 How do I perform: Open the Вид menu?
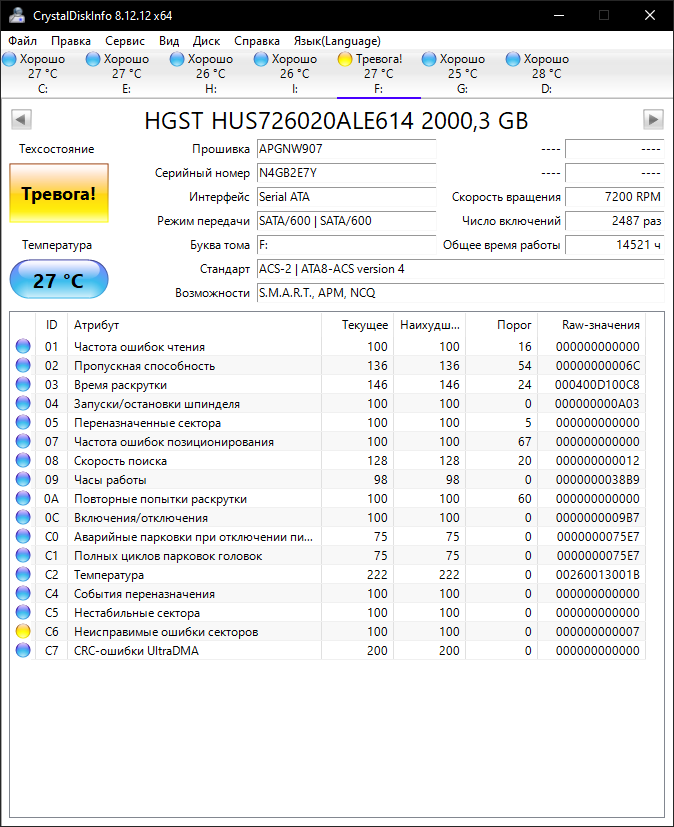(169, 41)
